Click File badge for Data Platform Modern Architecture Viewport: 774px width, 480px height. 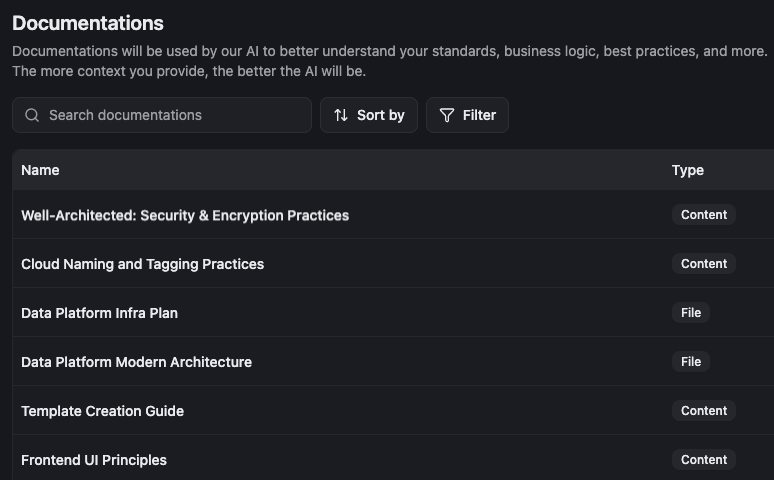[691, 362]
